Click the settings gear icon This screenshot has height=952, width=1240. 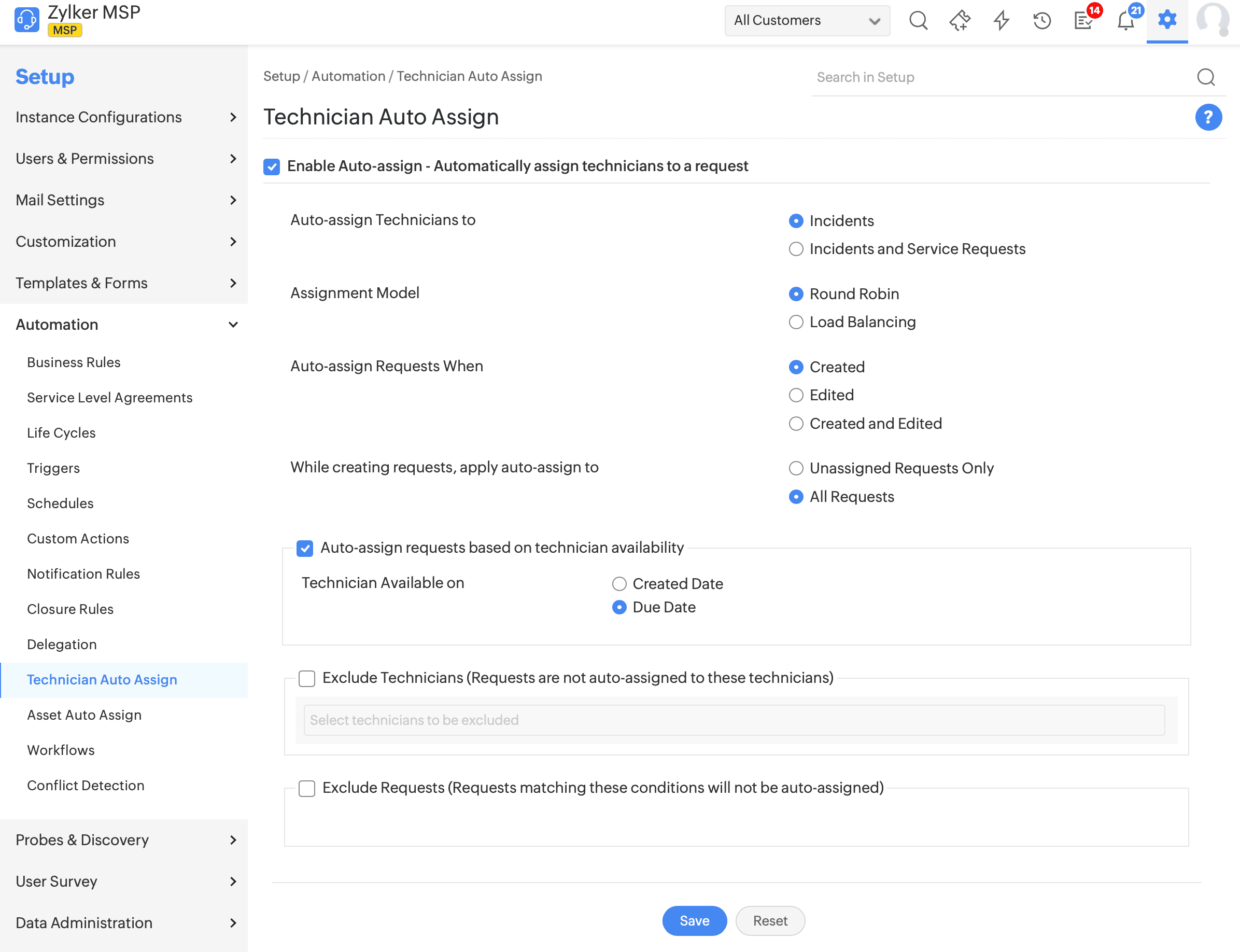(x=1167, y=20)
